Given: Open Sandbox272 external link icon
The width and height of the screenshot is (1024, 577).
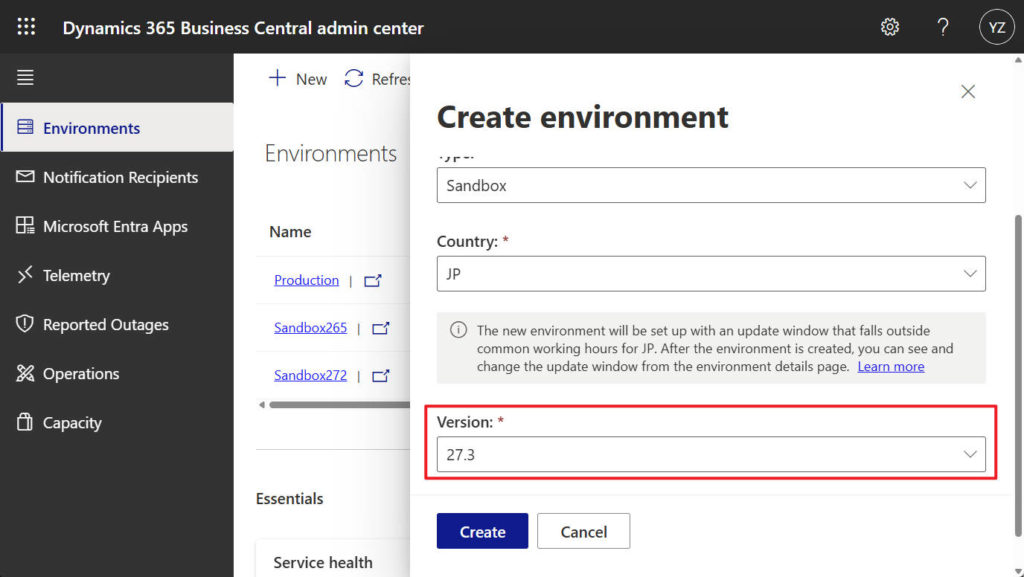Looking at the screenshot, I should pos(380,376).
